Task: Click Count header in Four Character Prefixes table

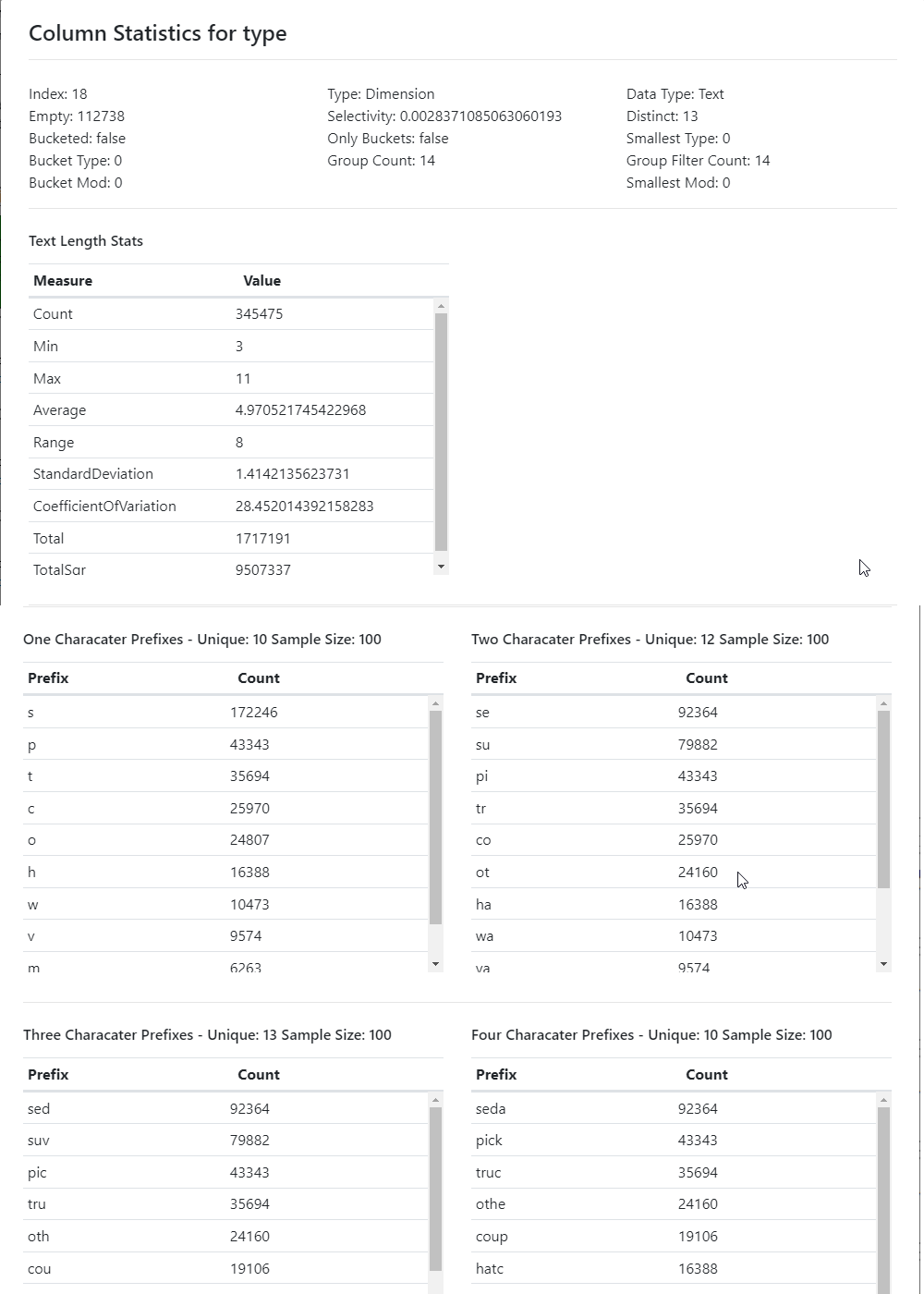Action: (x=707, y=1075)
